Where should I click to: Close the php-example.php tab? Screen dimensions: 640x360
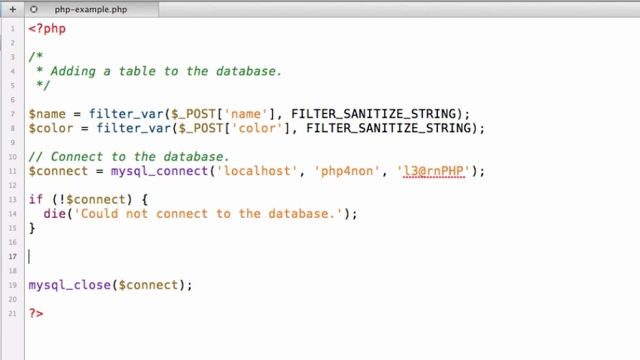34,9
